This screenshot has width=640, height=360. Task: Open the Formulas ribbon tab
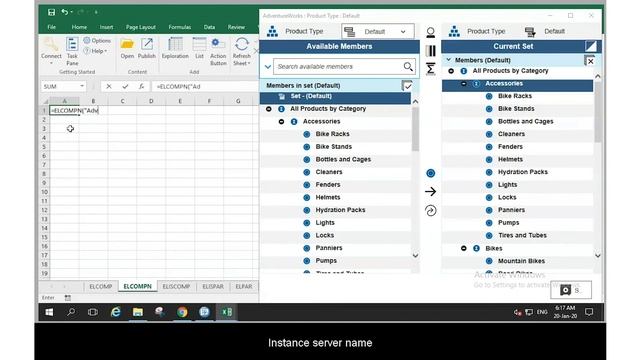(x=180, y=27)
